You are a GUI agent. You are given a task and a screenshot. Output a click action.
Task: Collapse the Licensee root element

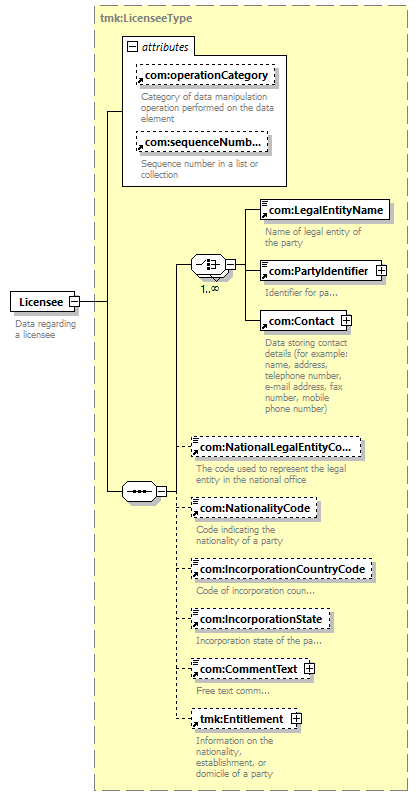(74, 302)
